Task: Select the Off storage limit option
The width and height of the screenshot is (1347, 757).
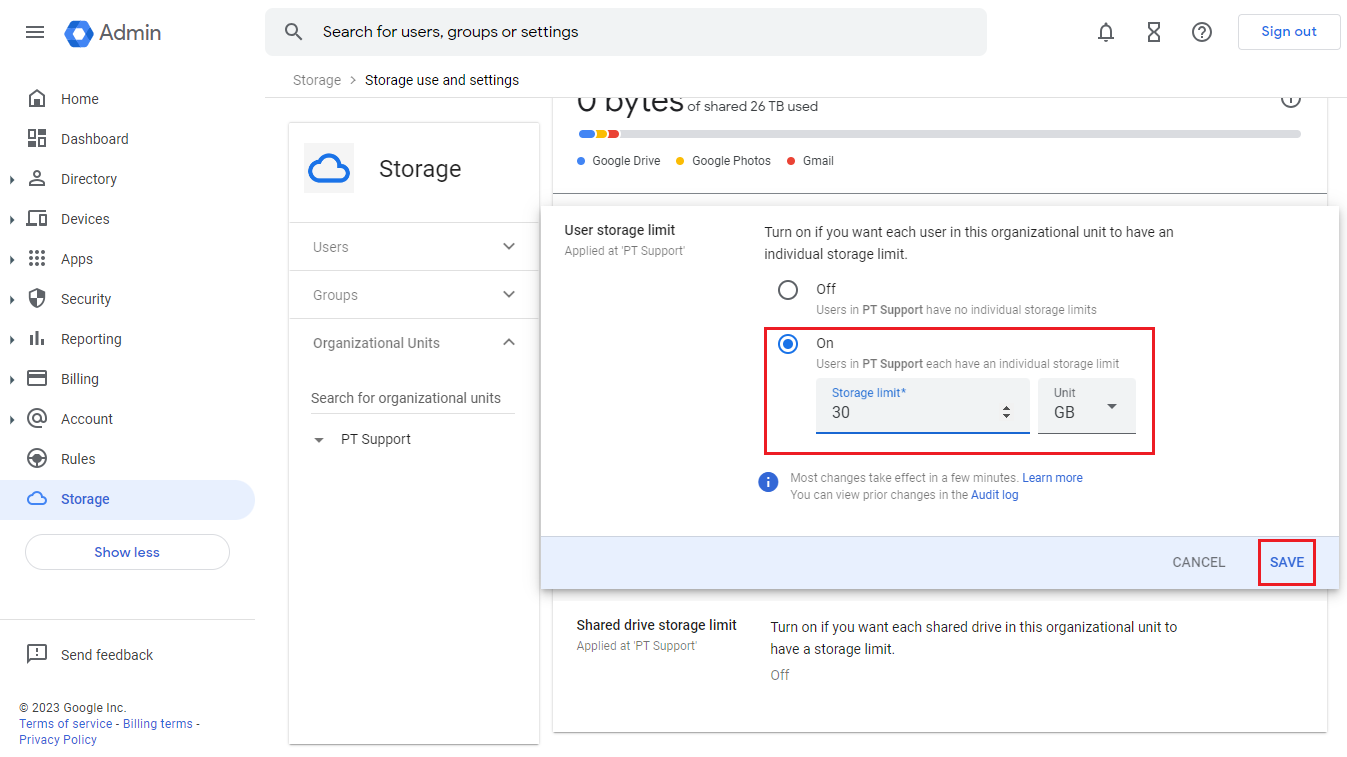Action: point(788,289)
